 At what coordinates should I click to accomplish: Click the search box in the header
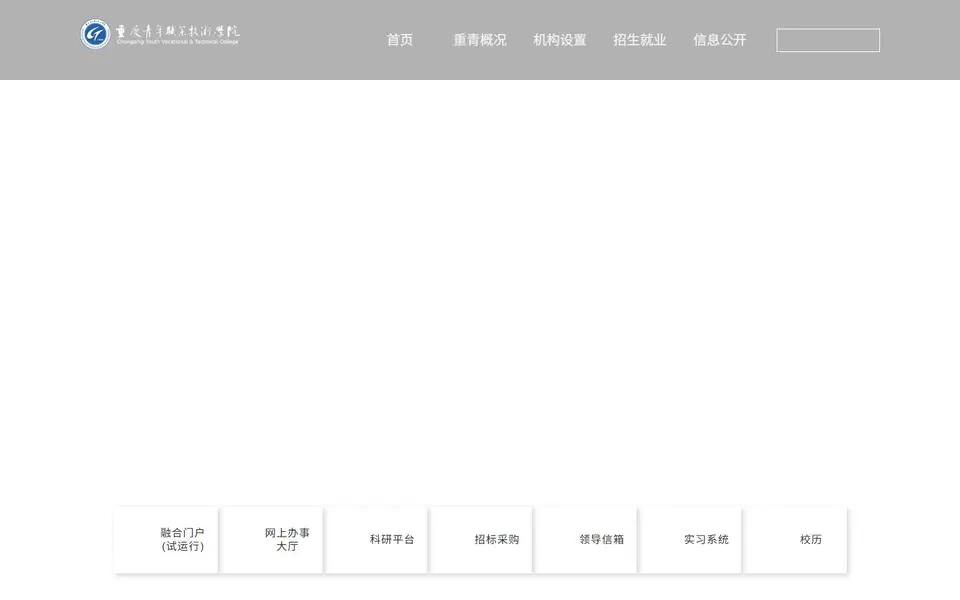[x=828, y=40]
